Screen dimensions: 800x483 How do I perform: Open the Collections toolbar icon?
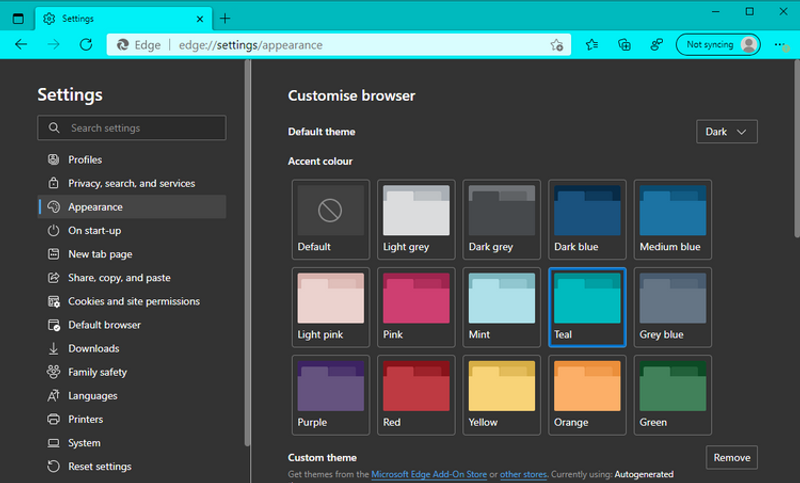(624, 44)
